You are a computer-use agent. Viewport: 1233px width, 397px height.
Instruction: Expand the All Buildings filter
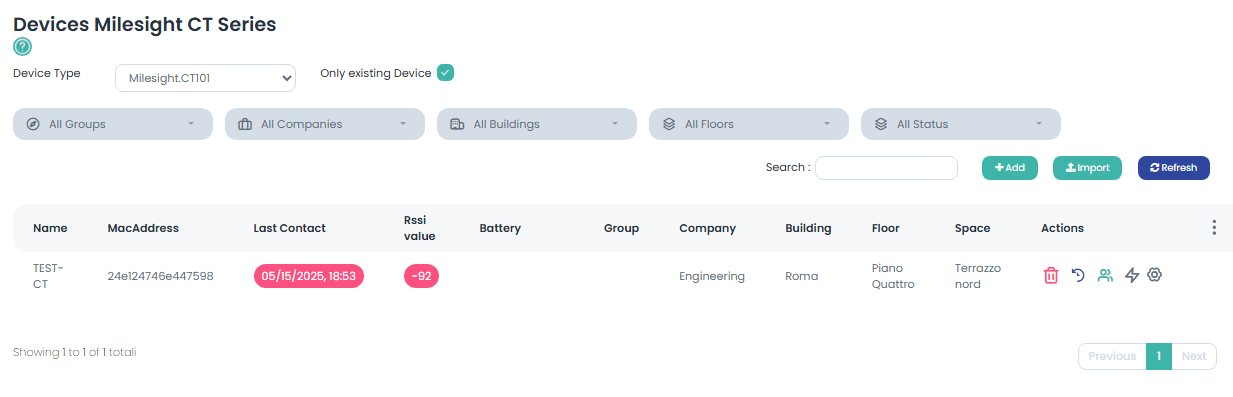pos(537,124)
